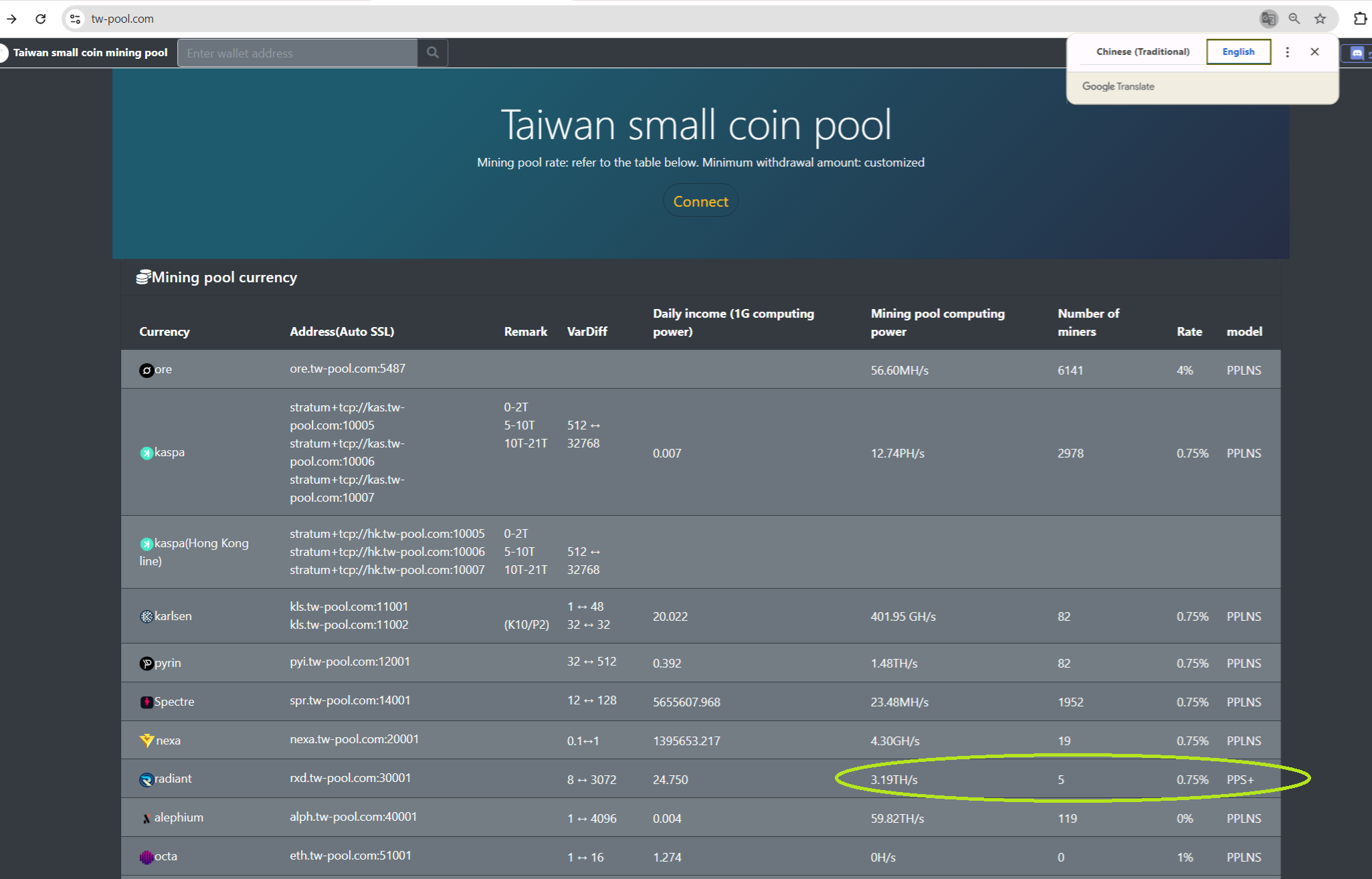Open the site information icon
This screenshot has height=879, width=1372.
coord(76,19)
